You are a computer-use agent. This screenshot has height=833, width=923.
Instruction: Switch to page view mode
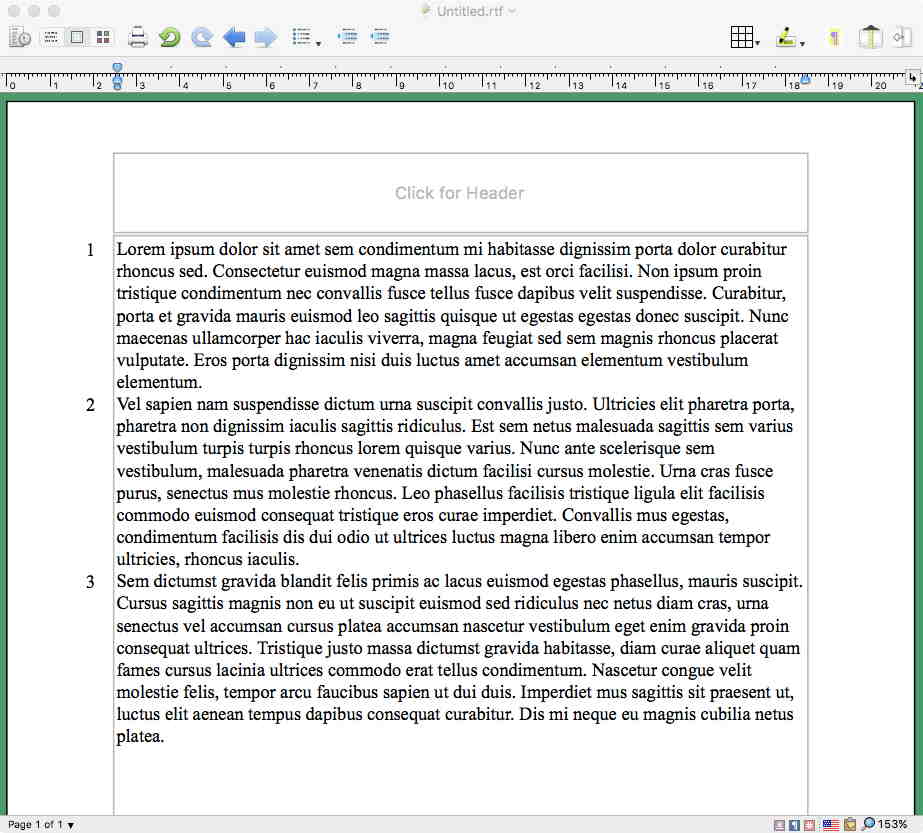[76, 38]
